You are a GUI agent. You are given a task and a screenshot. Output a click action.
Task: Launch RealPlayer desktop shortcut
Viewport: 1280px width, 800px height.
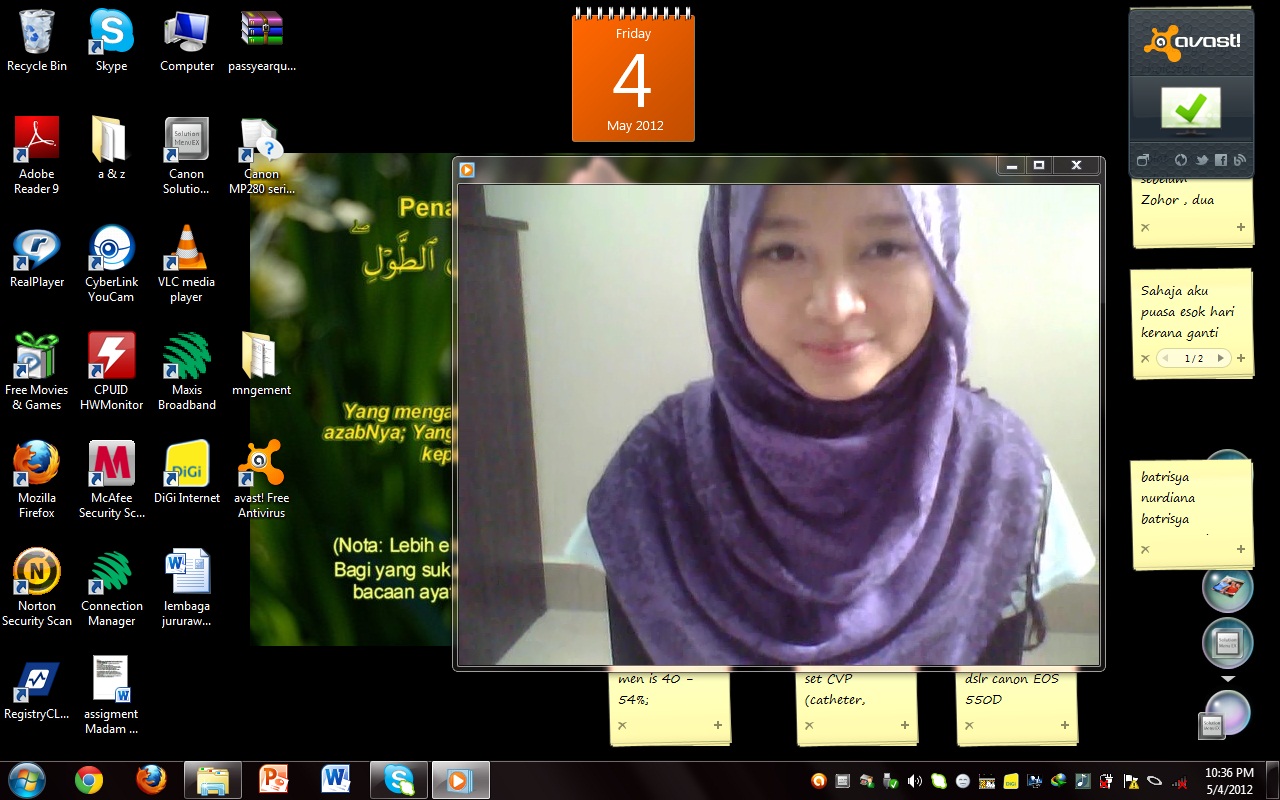(x=37, y=257)
